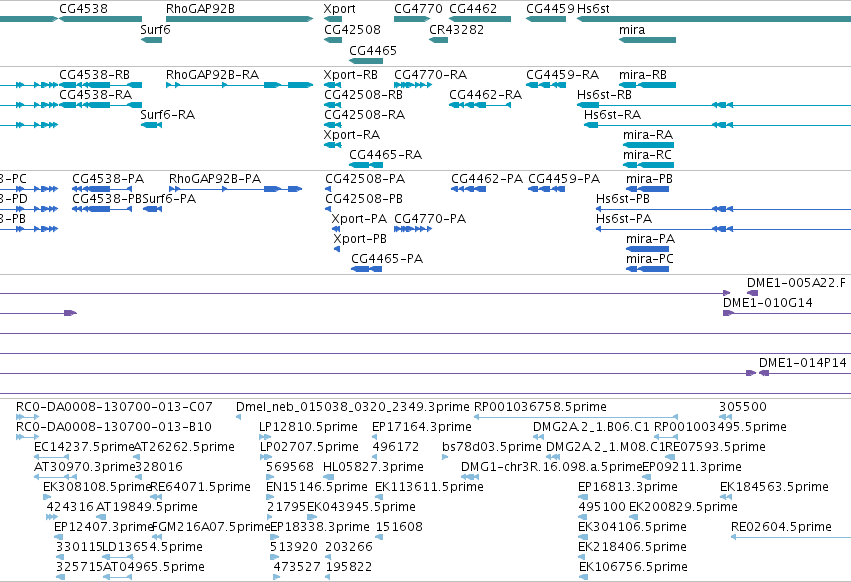The image size is (851, 582).
Task: Click EST RE02604.5prime
Action: [x=782, y=527]
